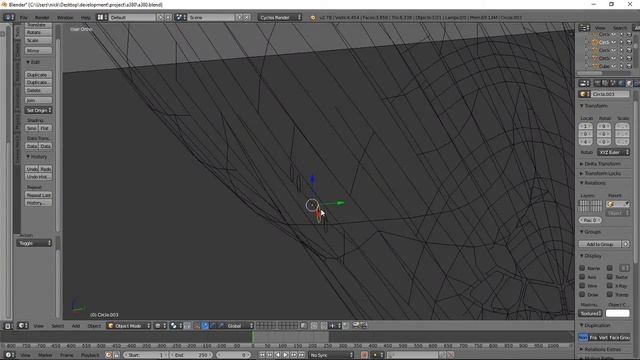Open the Scene selector field
The image size is (640, 360).
211,18
